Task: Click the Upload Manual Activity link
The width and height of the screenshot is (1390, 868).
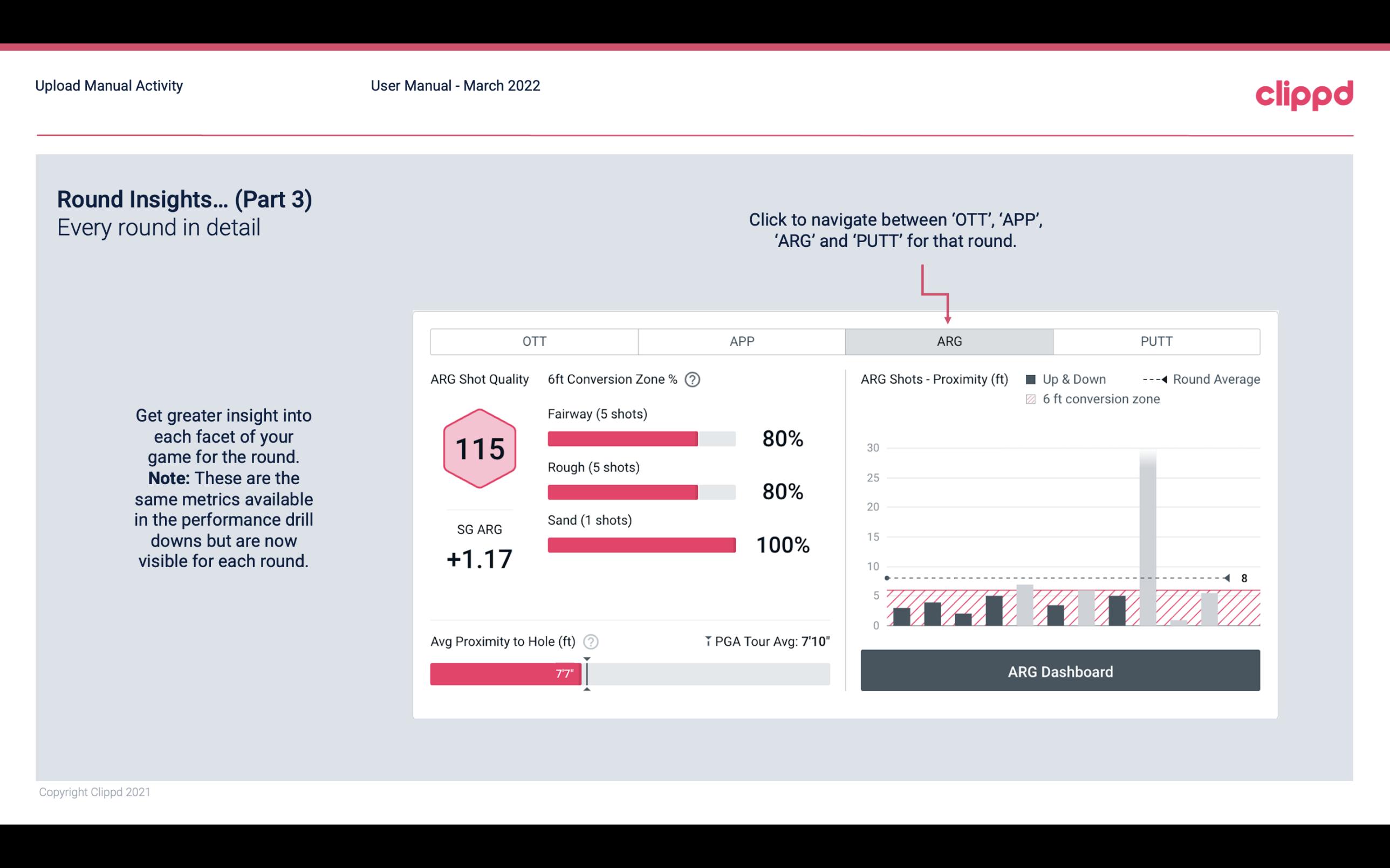Action: click(108, 86)
